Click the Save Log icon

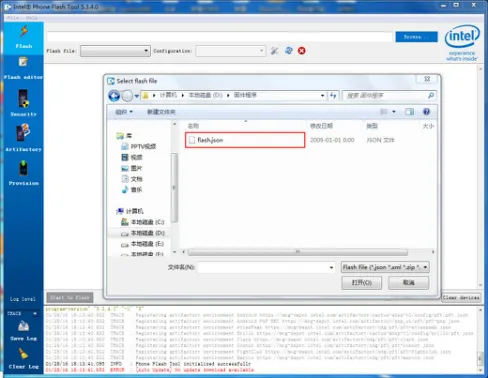[x=23, y=326]
